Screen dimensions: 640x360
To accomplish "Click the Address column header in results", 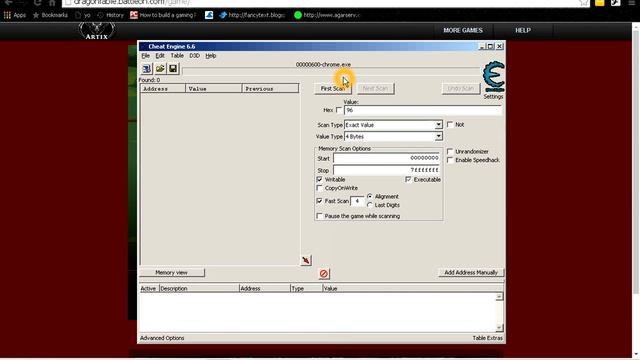I will (x=163, y=89).
